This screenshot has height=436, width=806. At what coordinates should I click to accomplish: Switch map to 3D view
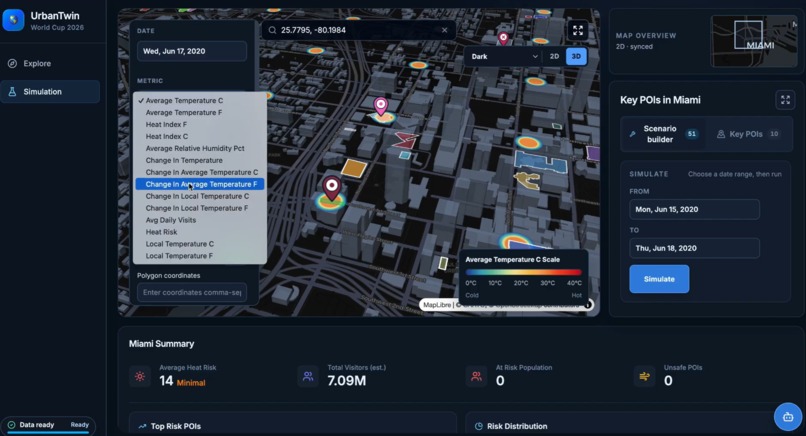(x=576, y=57)
